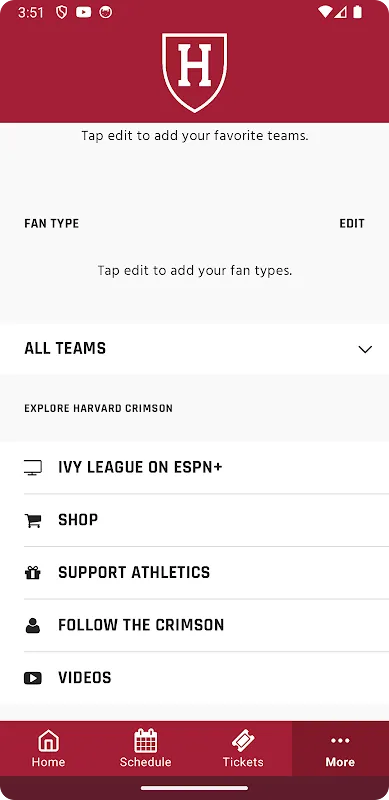The image size is (389, 800).
Task: Open FOLLOW THE CRIMSON entry
Action: (x=141, y=625)
